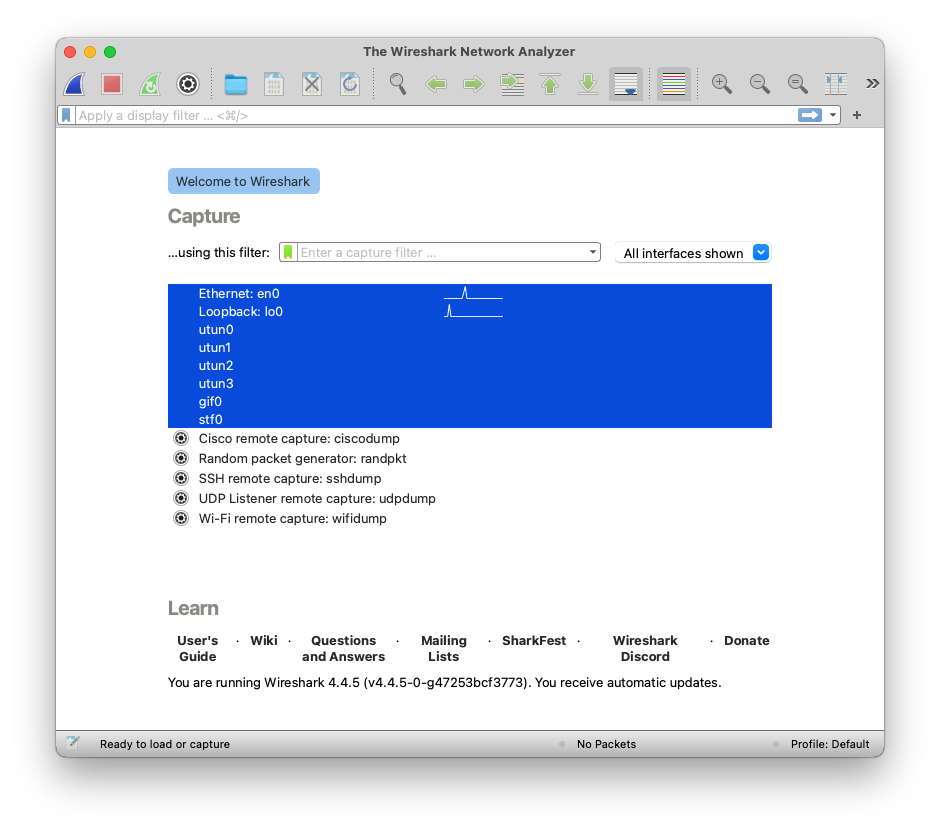940x831 pixels.
Task: Select Random packet generator: randpkt
Action: 303,458
